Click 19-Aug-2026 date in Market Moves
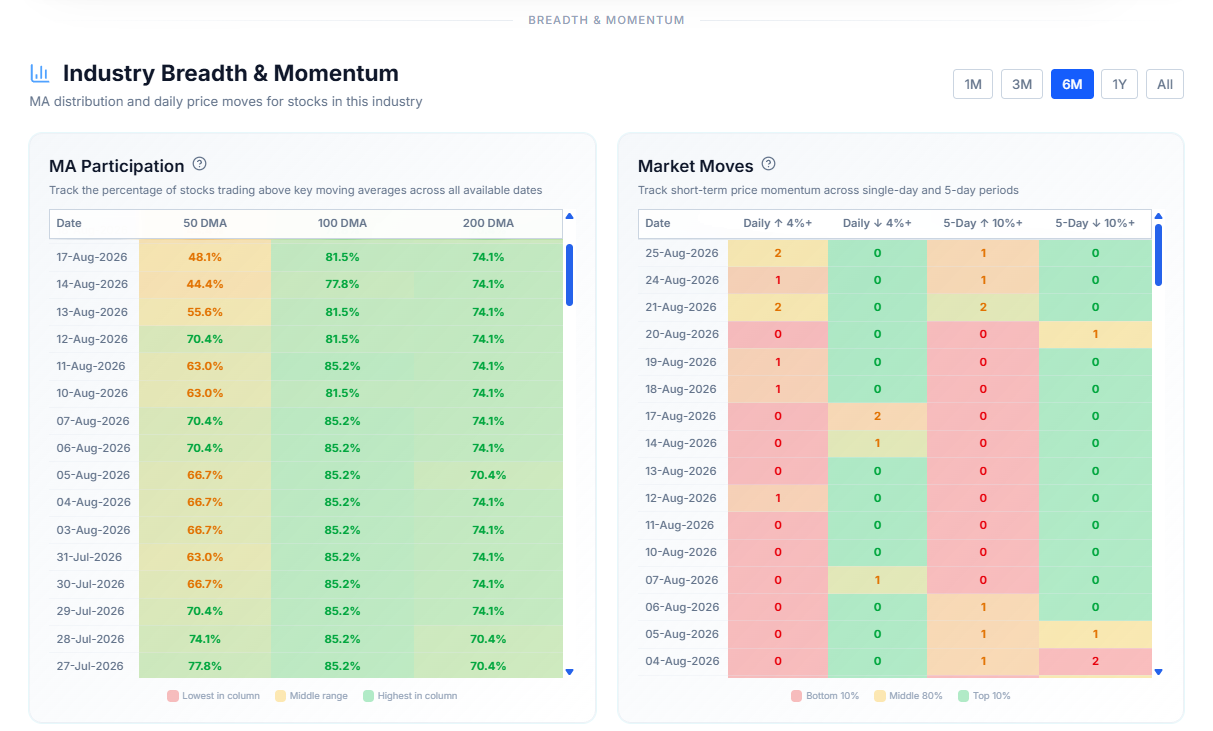Image resolution: width=1213 pixels, height=731 pixels. coord(681,362)
